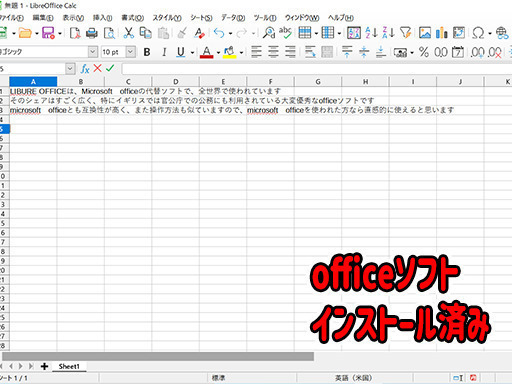Toggle Center Vertically alignment
The width and height of the screenshot is (512, 384).
click(x=364, y=52)
